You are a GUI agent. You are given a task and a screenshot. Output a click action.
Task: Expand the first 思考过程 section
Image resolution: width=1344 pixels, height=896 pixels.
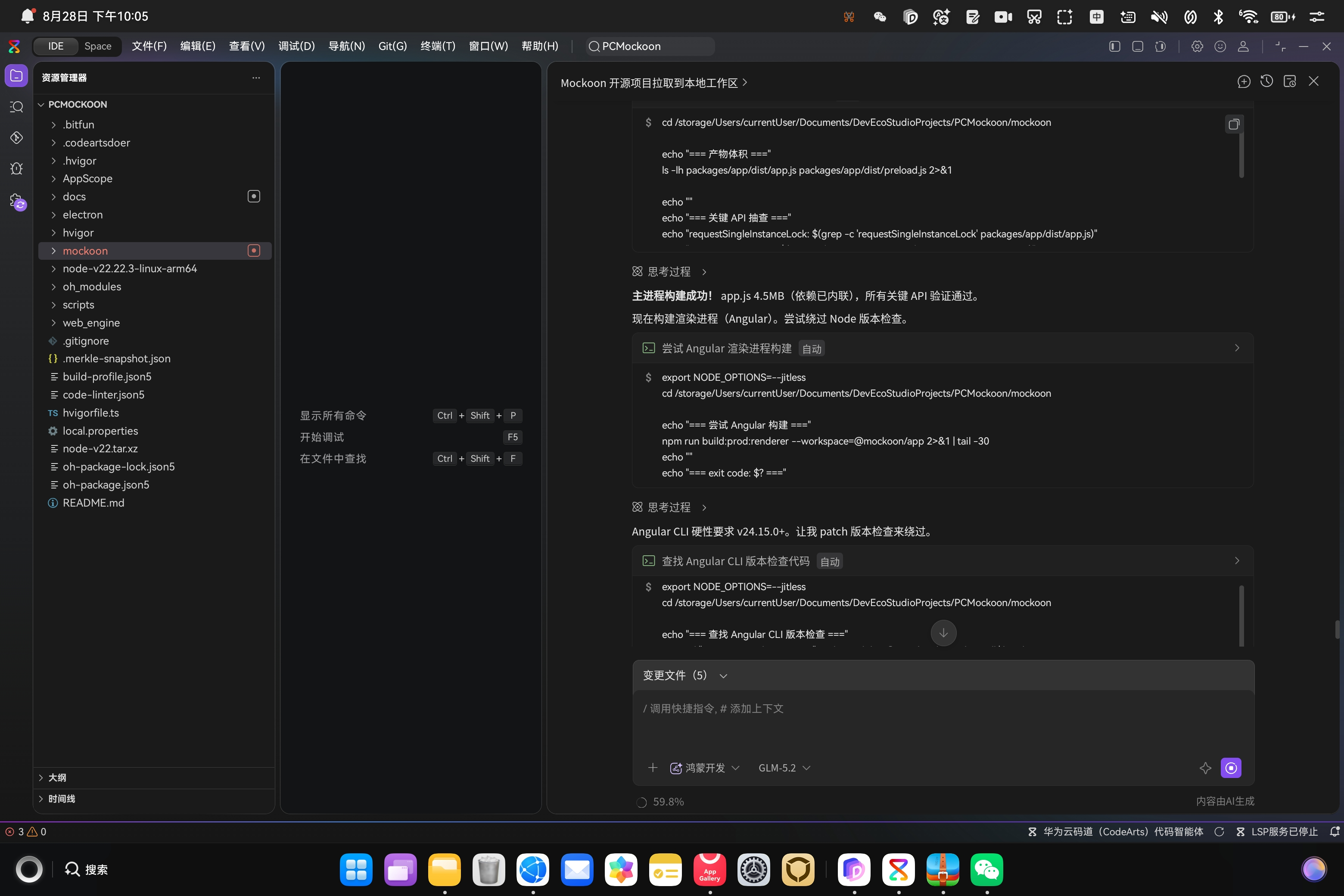click(x=669, y=271)
